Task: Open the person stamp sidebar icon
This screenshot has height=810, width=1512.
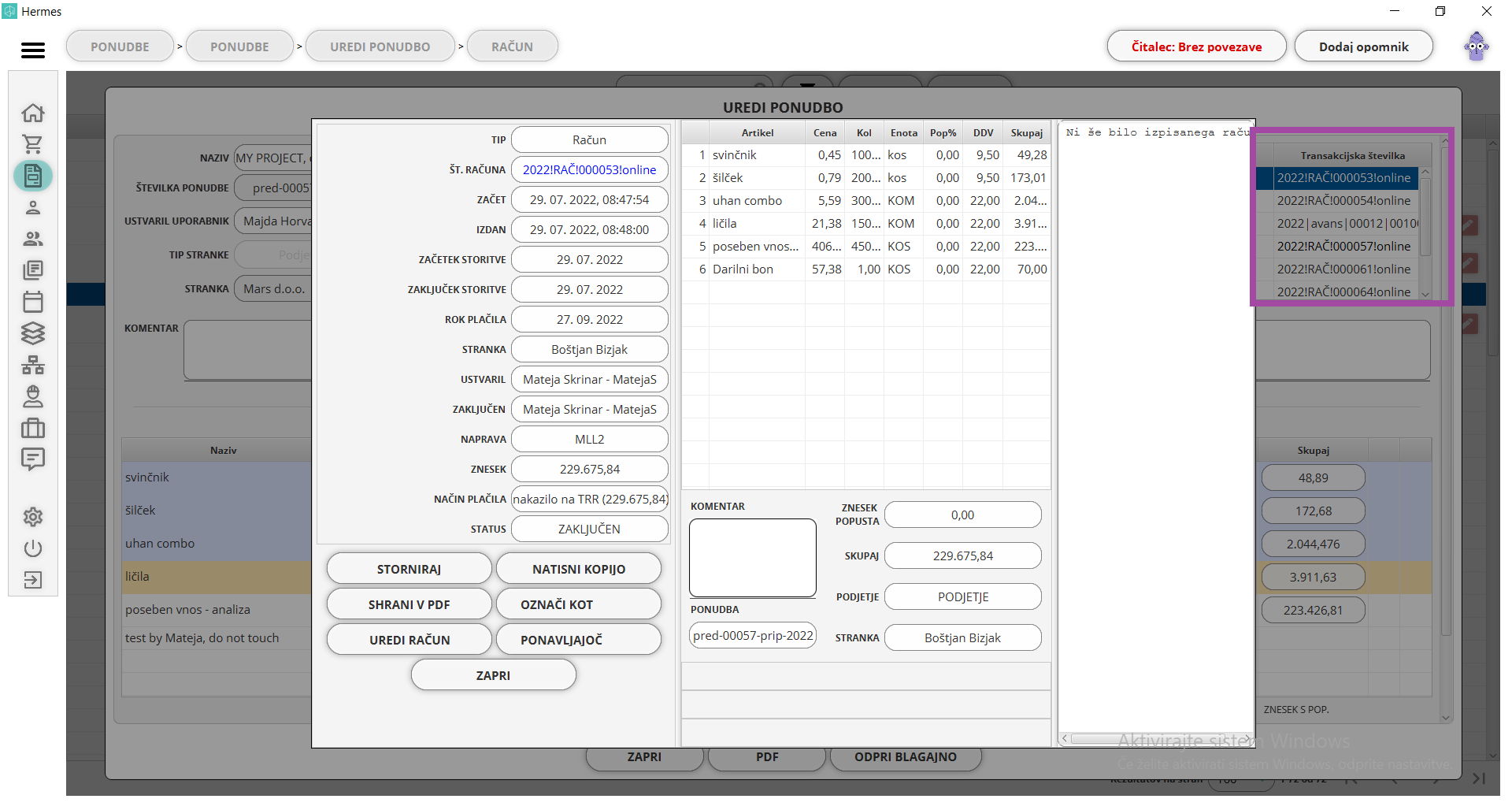Action: 33,396
